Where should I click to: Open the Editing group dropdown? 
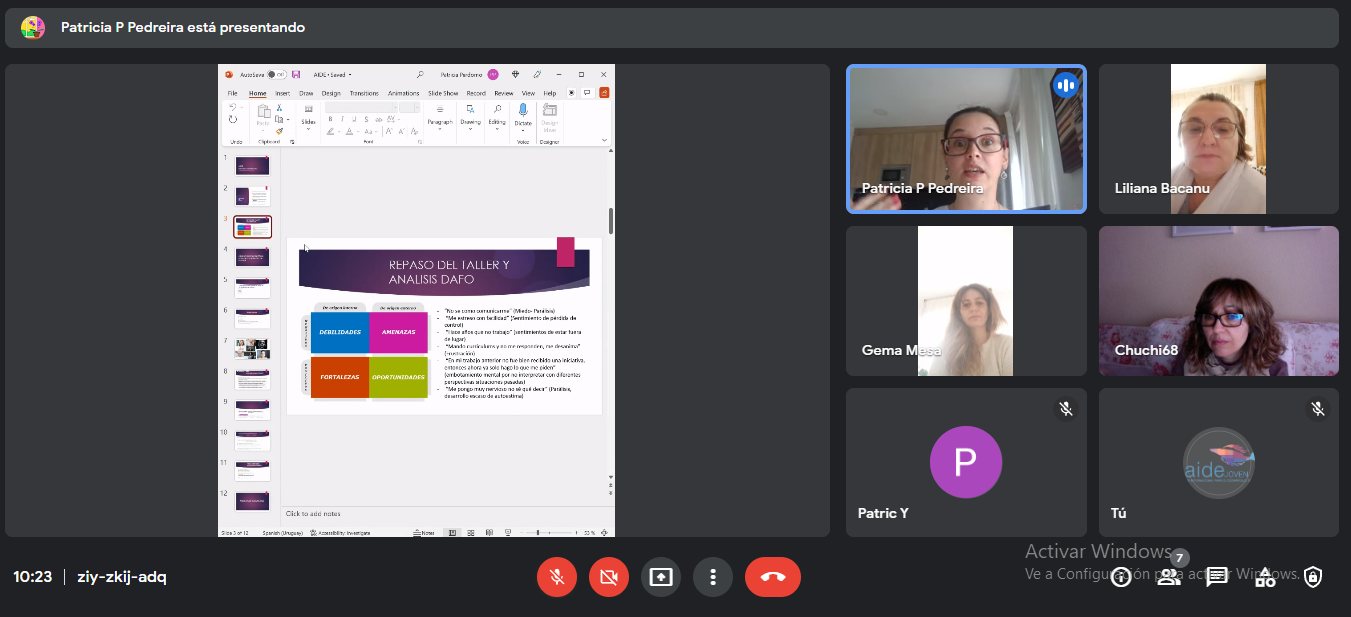(x=497, y=125)
